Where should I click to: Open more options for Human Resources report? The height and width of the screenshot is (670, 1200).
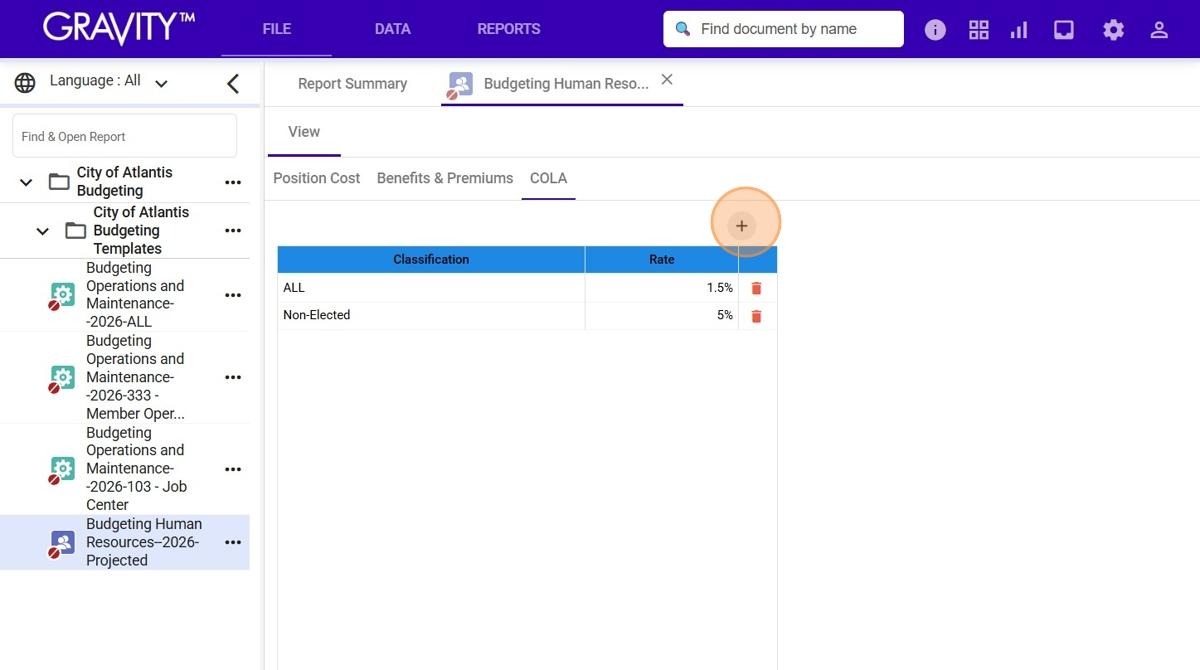pyautogui.click(x=233, y=542)
